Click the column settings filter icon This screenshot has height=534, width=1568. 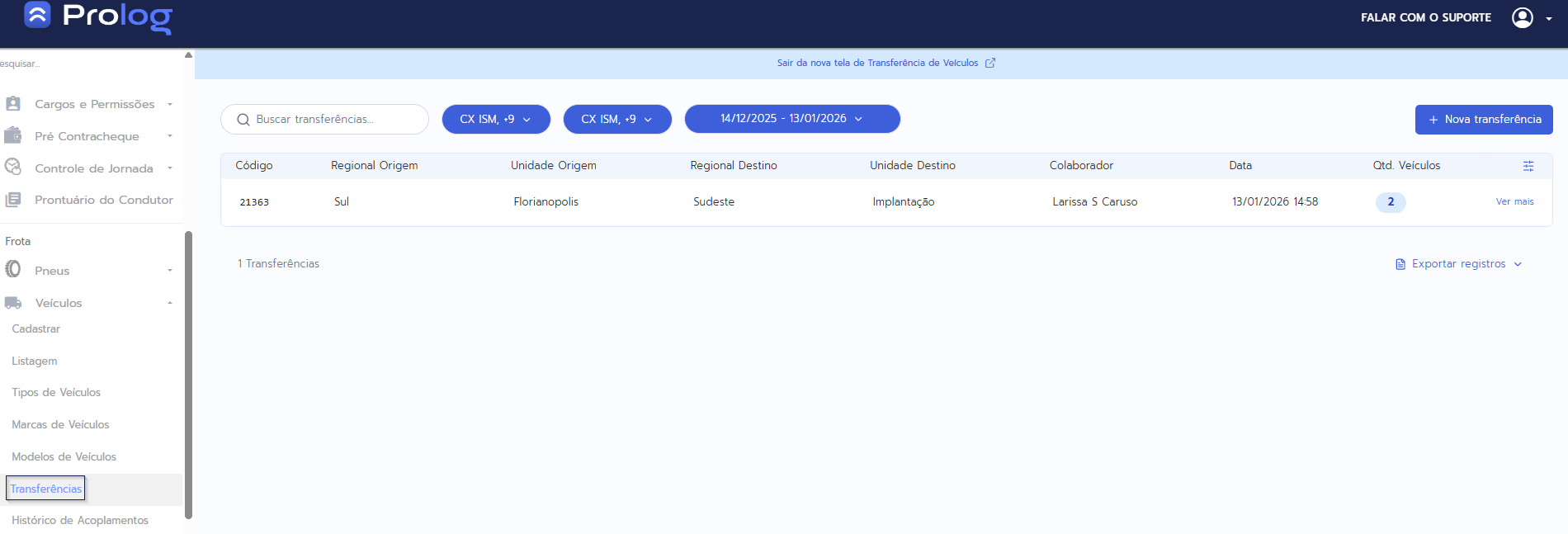1528,166
